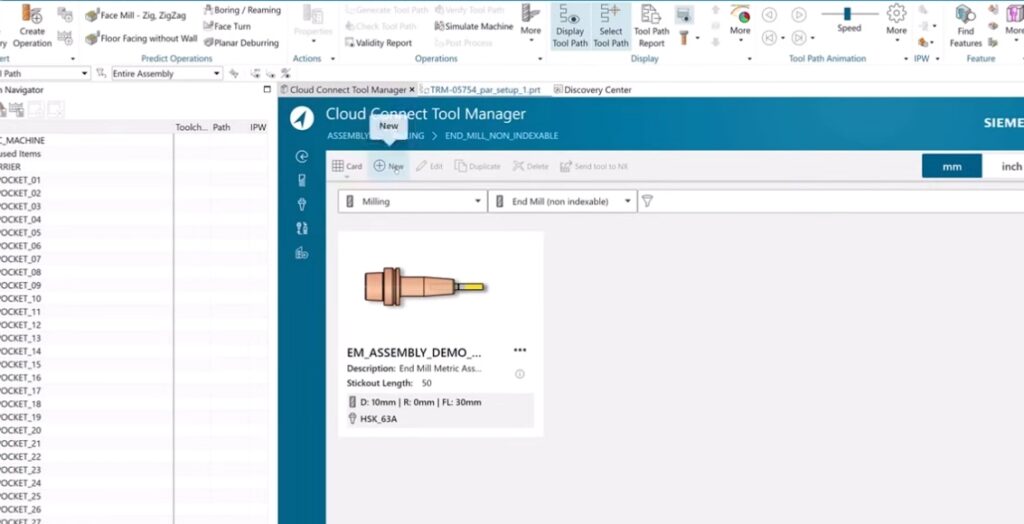
Task: Open the Discovery Center tab
Action: (x=596, y=90)
